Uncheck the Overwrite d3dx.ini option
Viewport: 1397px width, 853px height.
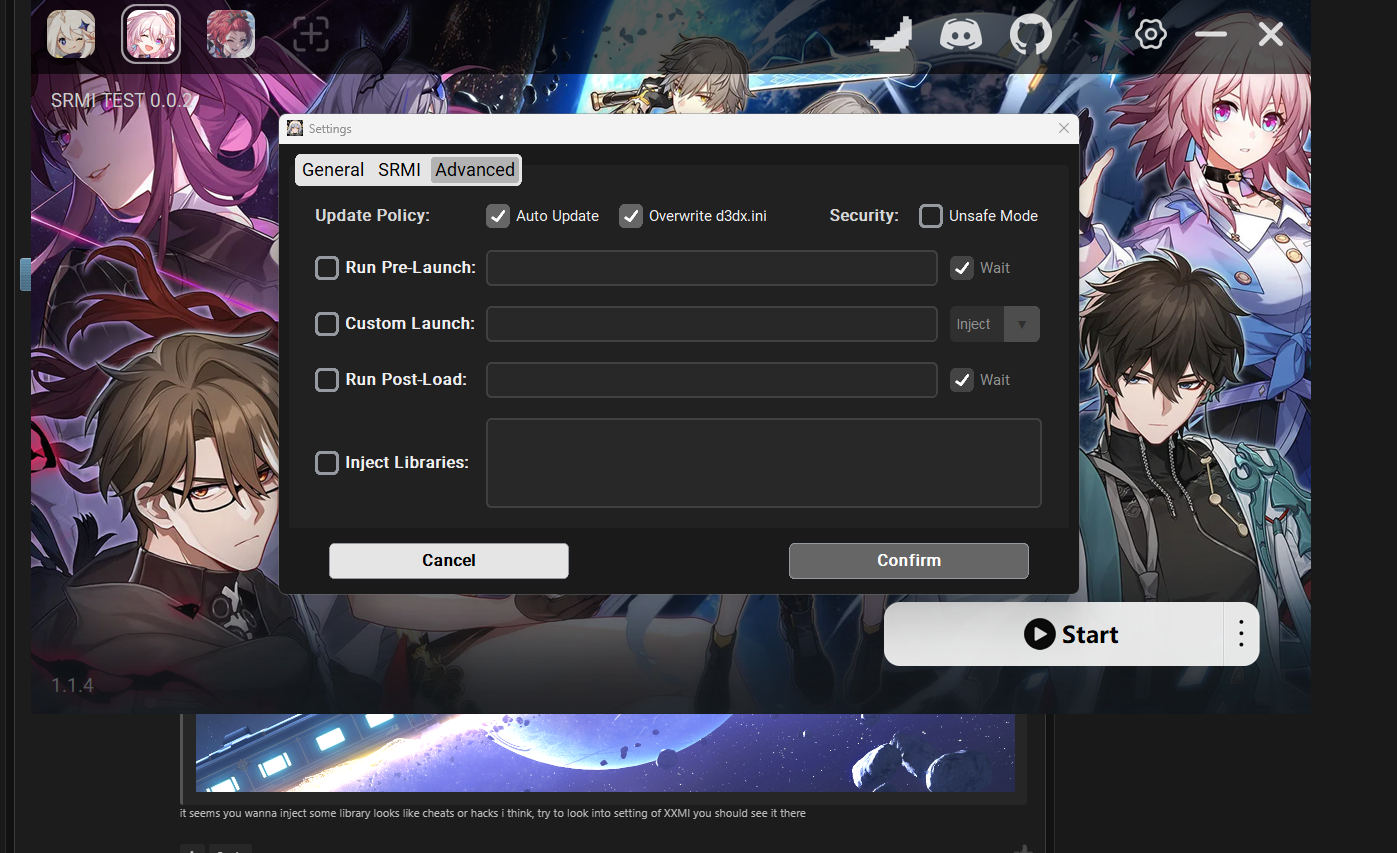[x=631, y=216]
